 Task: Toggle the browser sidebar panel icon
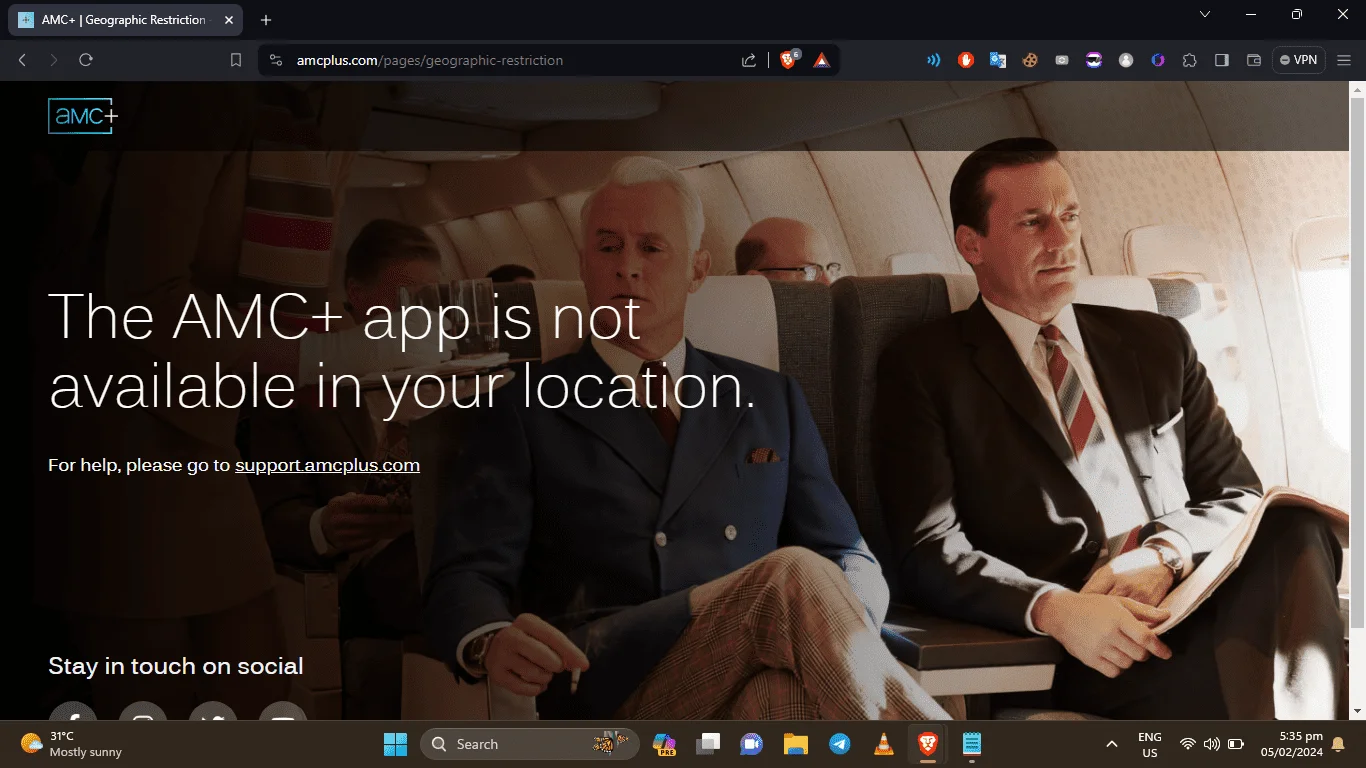click(1222, 60)
